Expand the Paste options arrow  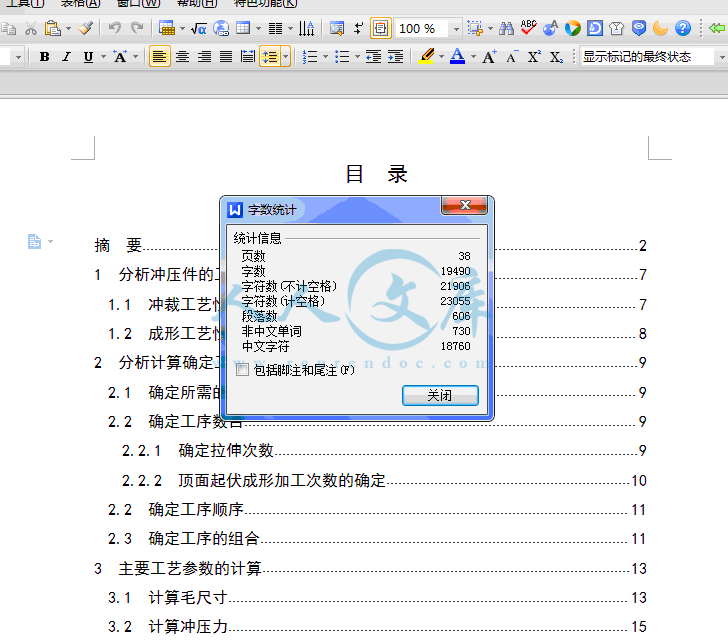point(69,29)
